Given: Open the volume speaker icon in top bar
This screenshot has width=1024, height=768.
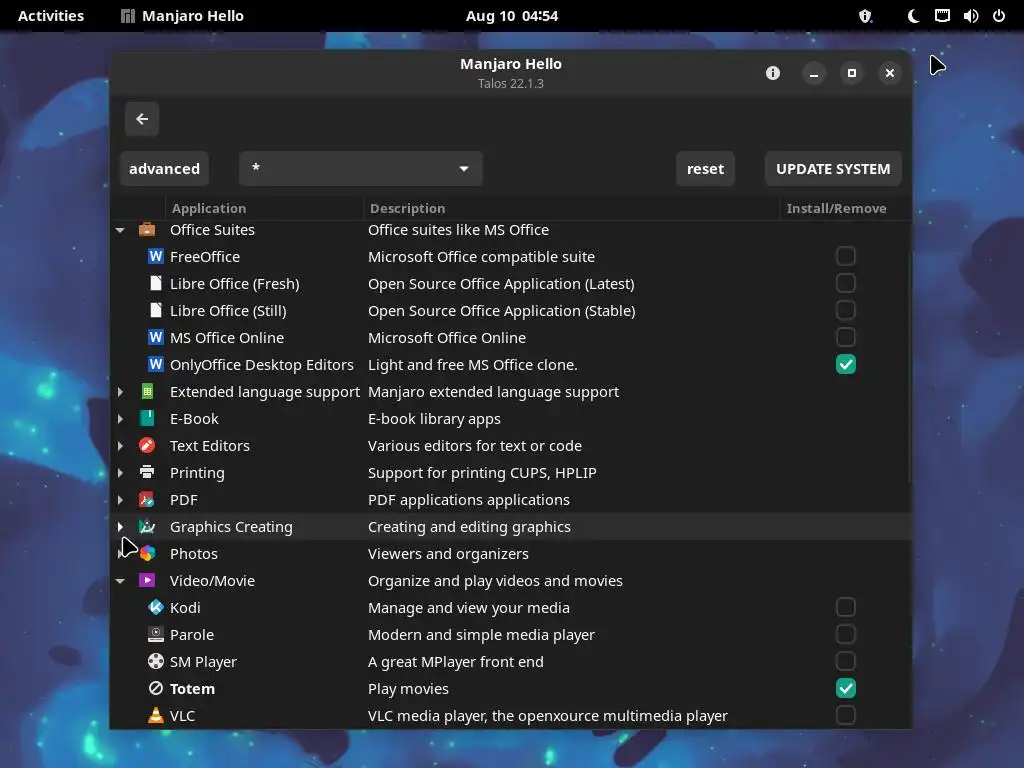Looking at the screenshot, I should click(x=970, y=16).
